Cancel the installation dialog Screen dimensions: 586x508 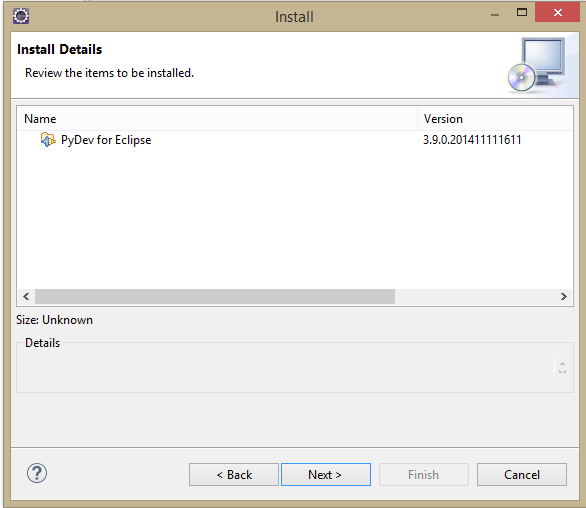point(522,475)
